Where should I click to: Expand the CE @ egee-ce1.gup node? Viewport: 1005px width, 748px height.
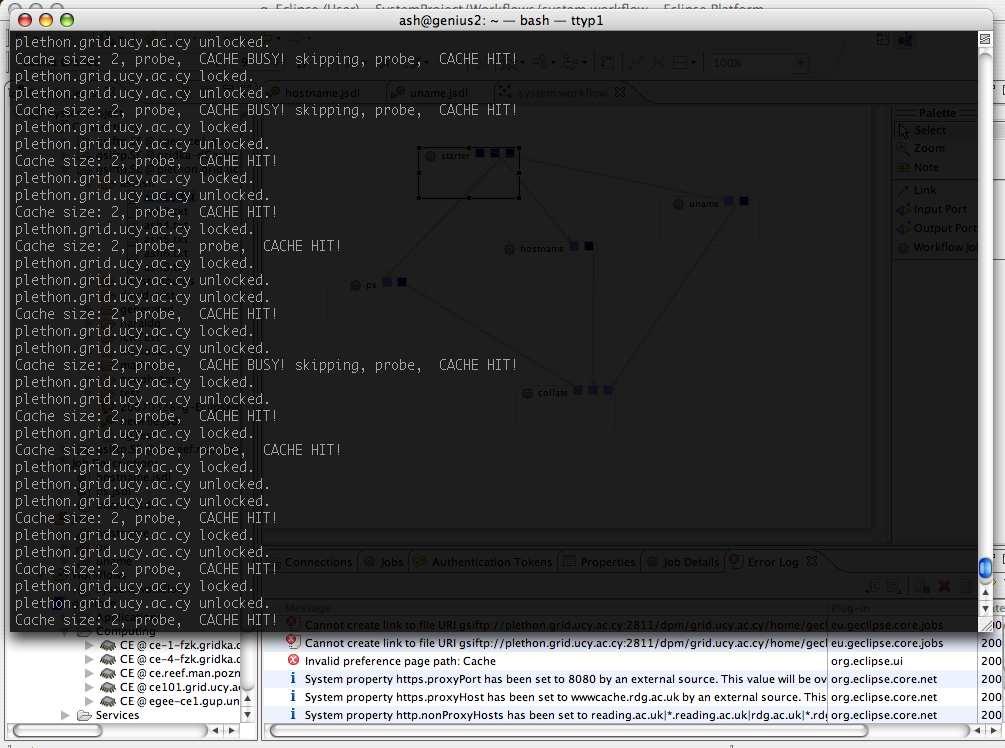point(89,701)
